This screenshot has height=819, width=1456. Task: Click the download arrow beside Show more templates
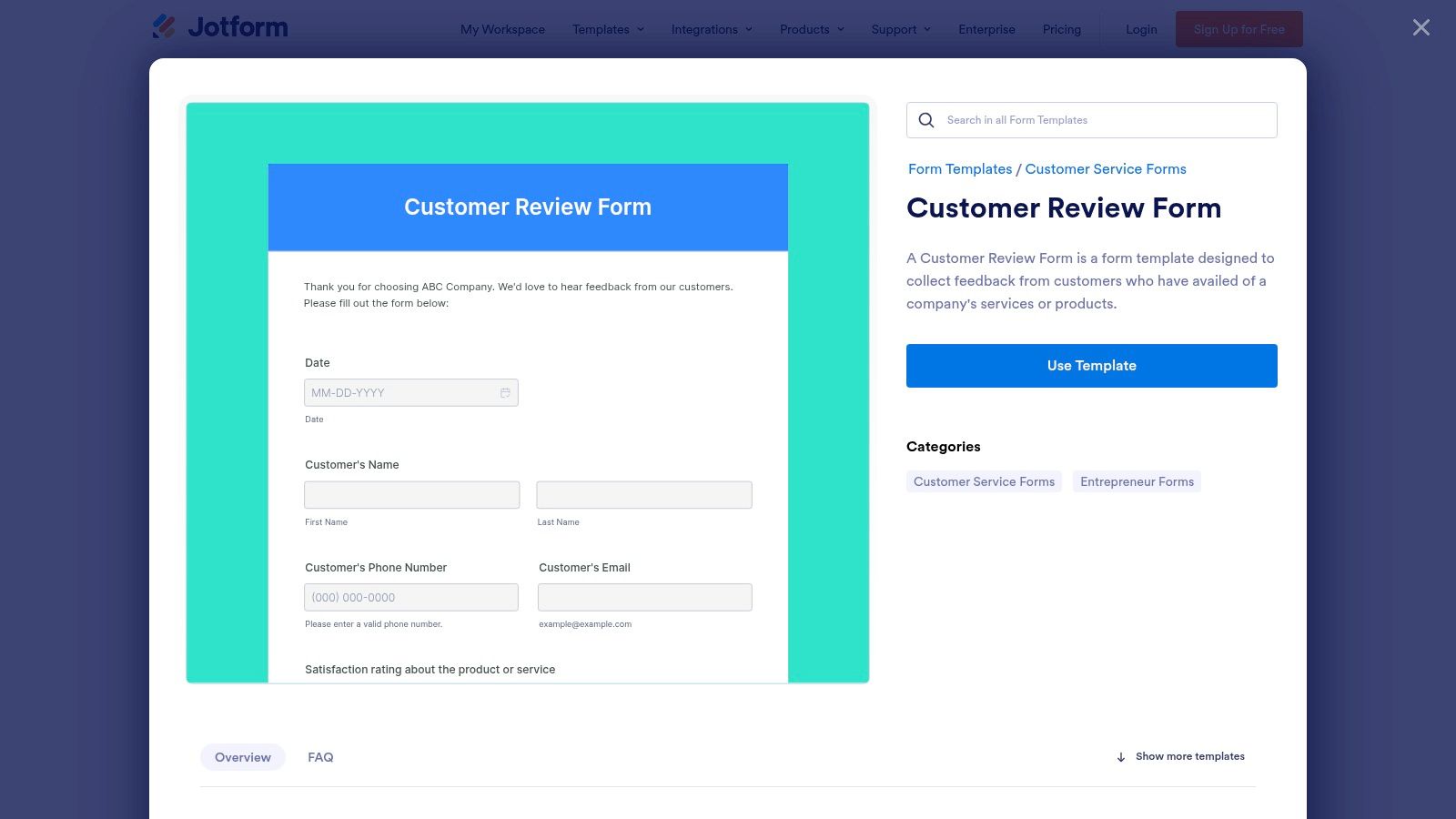point(1120,756)
